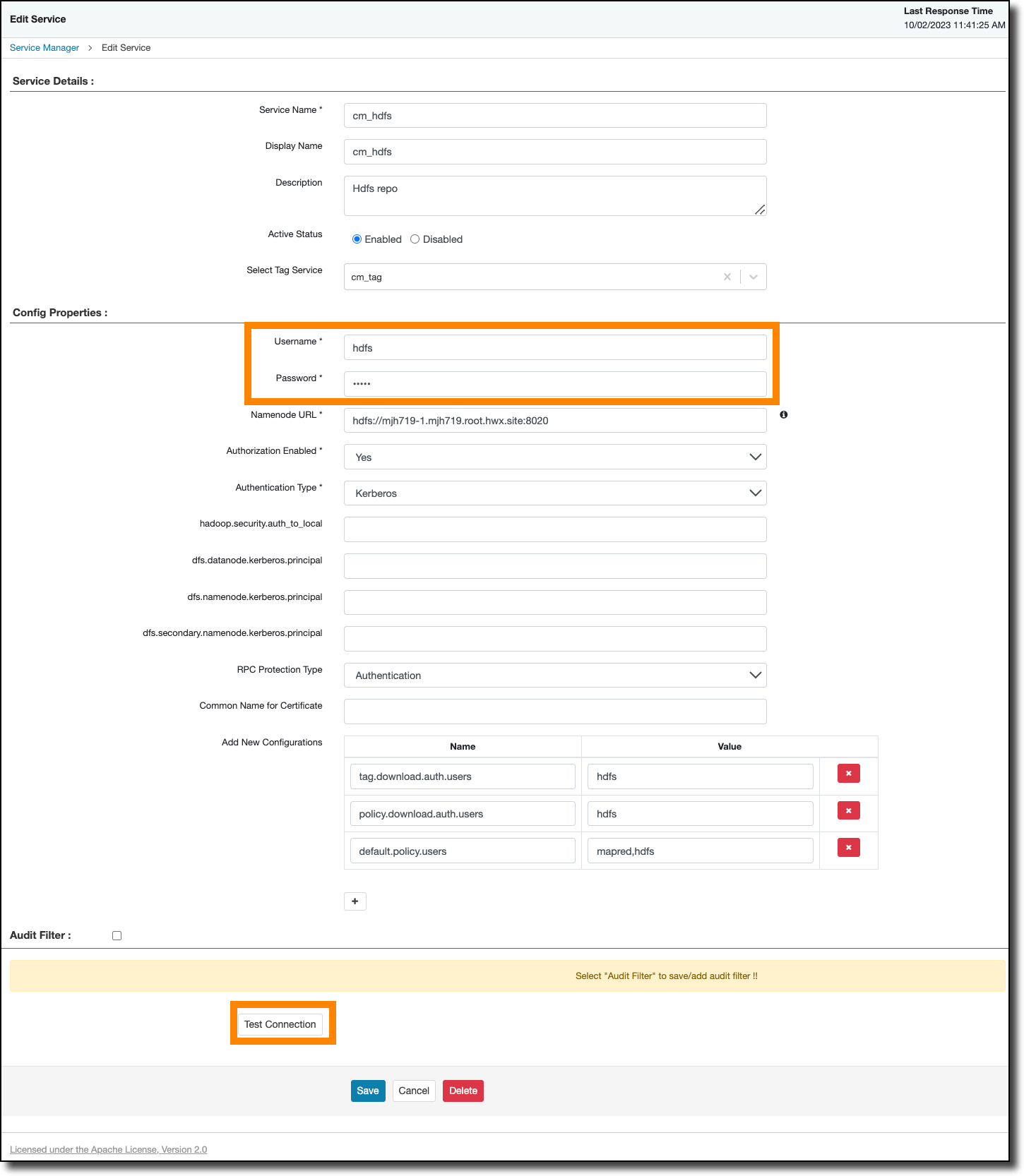This screenshot has width=1024, height=1176.
Task: Remove the default.policy.users configuration row
Action: tap(848, 848)
